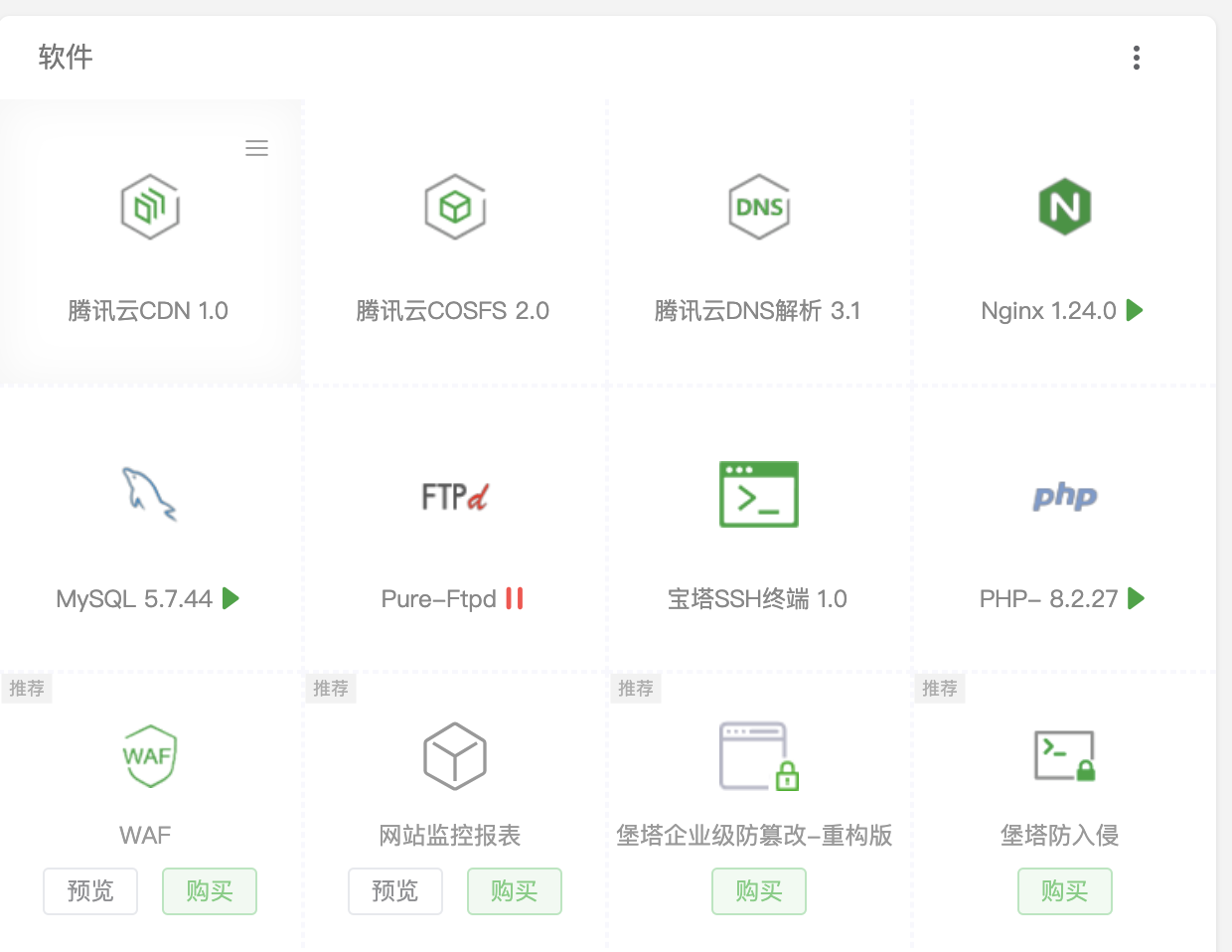Click the 推荐 tag on 堡塔防入侵 card
Viewport: 1232px width, 952px height.
click(940, 688)
